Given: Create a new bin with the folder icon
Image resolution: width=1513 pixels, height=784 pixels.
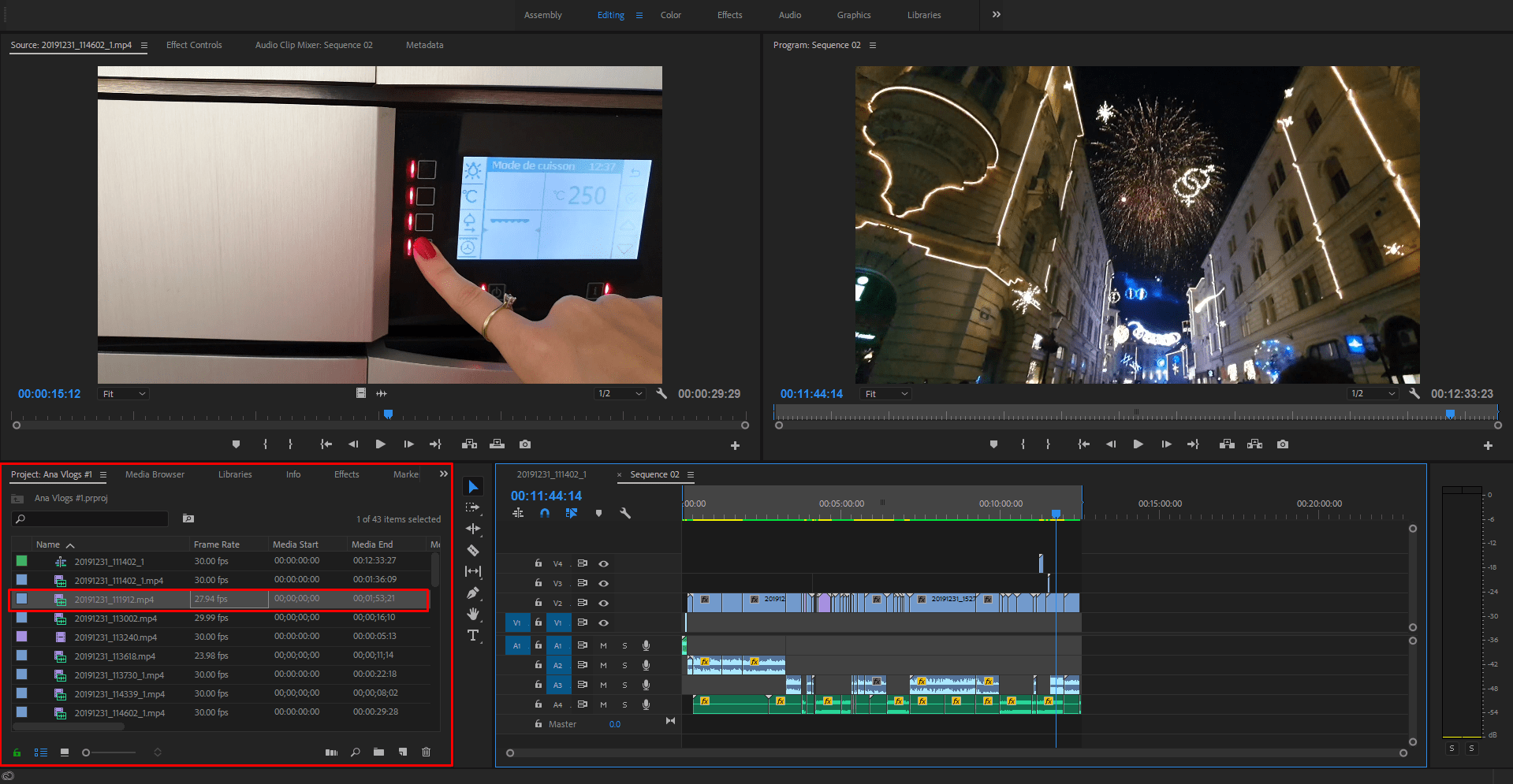Looking at the screenshot, I should 378,752.
